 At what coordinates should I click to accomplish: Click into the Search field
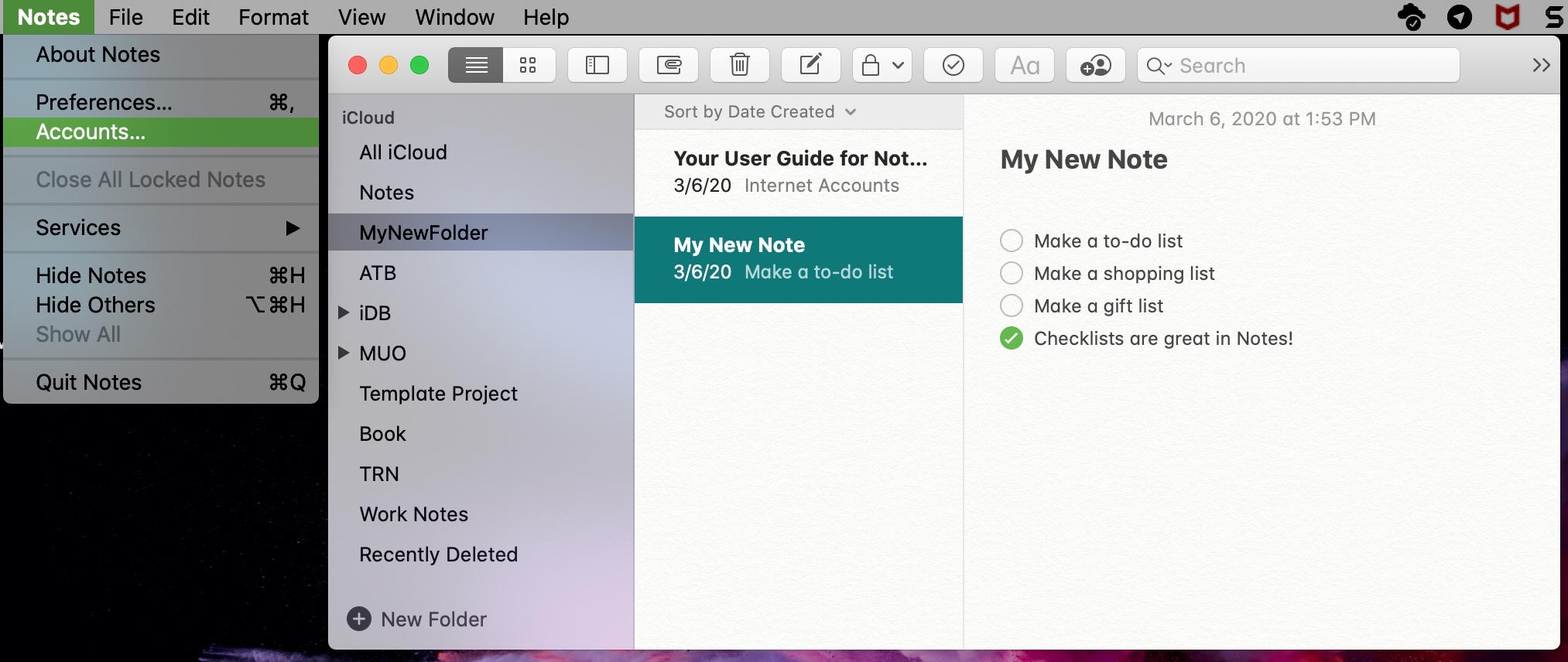pyautogui.click(x=1299, y=66)
